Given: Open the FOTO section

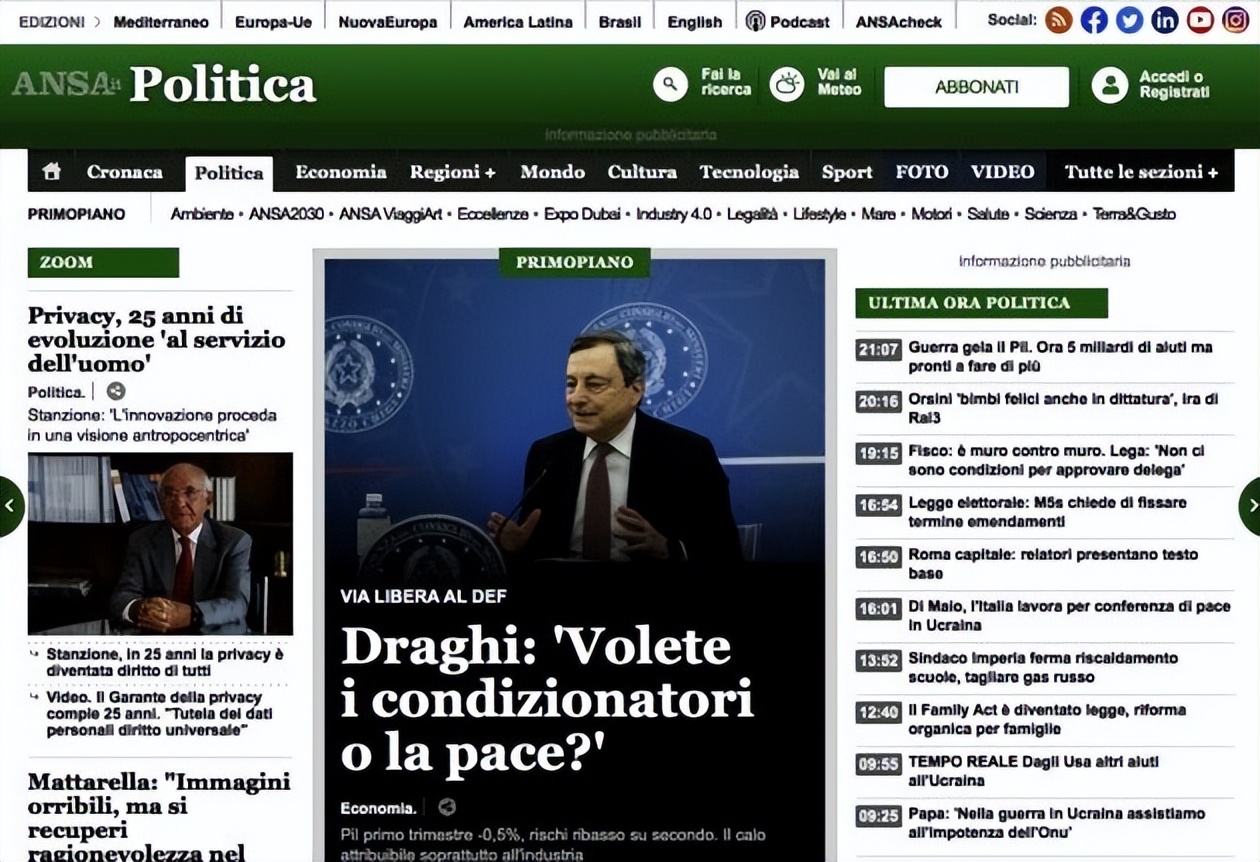Looking at the screenshot, I should (x=922, y=172).
